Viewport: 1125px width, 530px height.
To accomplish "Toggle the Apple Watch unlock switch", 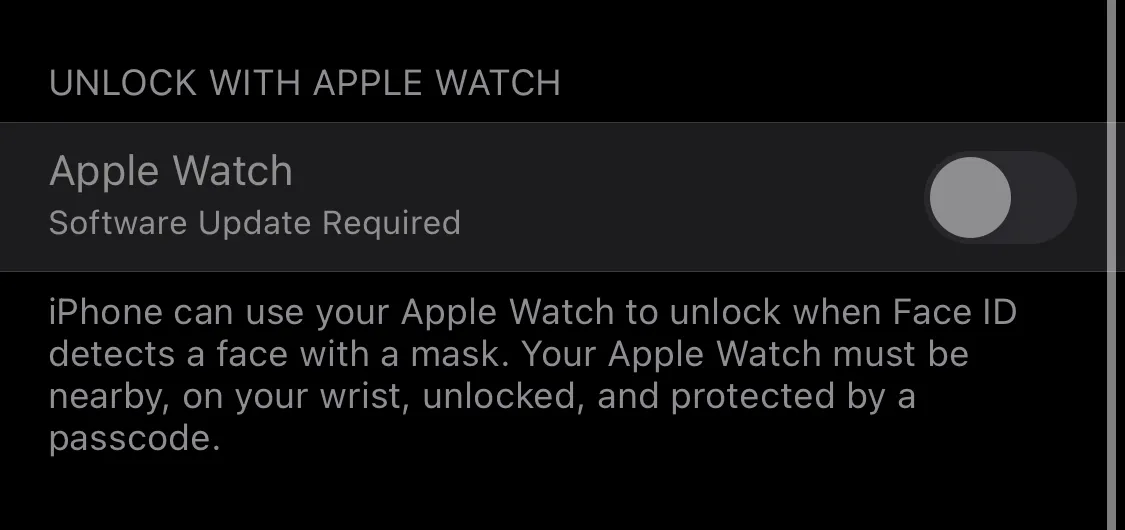I will click(1000, 197).
